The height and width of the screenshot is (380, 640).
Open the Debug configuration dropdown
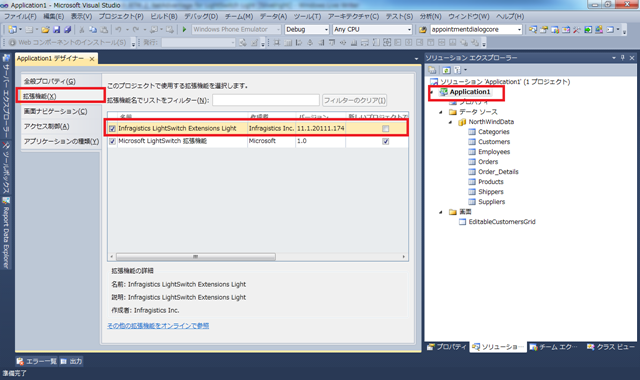click(x=307, y=29)
